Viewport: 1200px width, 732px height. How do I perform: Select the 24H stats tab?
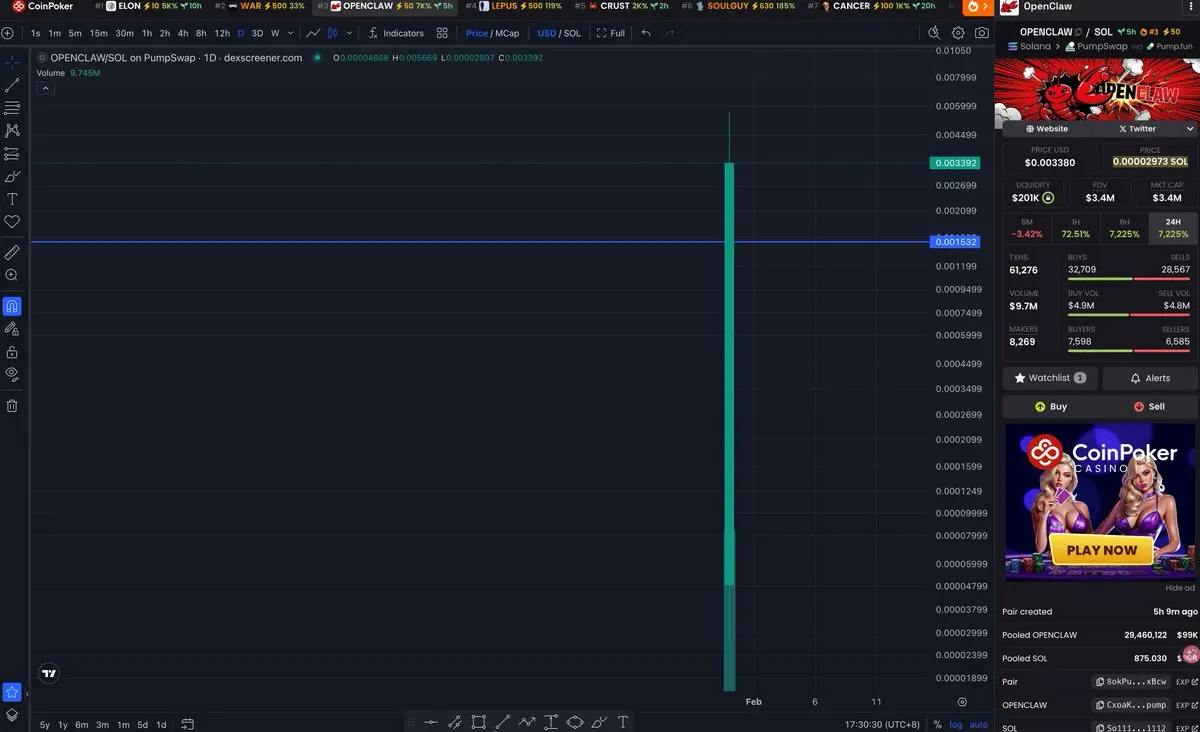1173,228
